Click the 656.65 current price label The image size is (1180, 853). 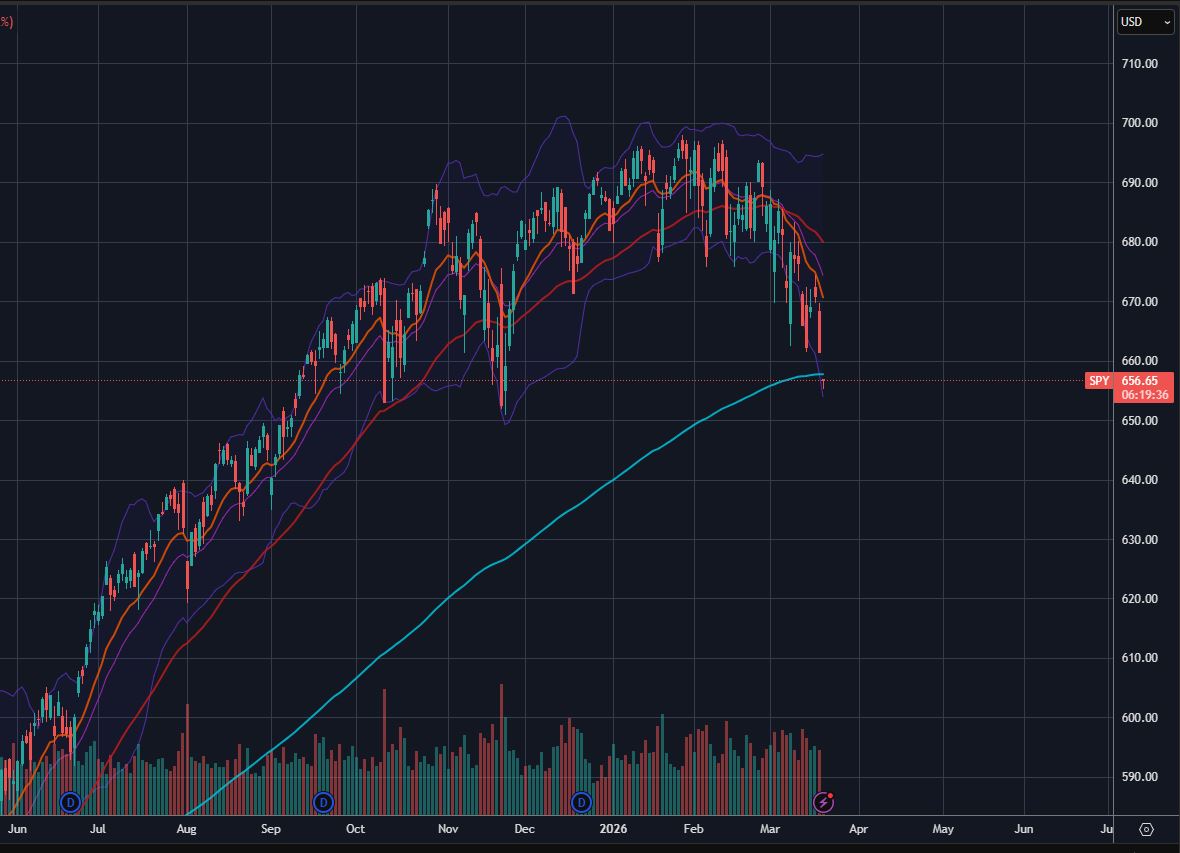1139,381
